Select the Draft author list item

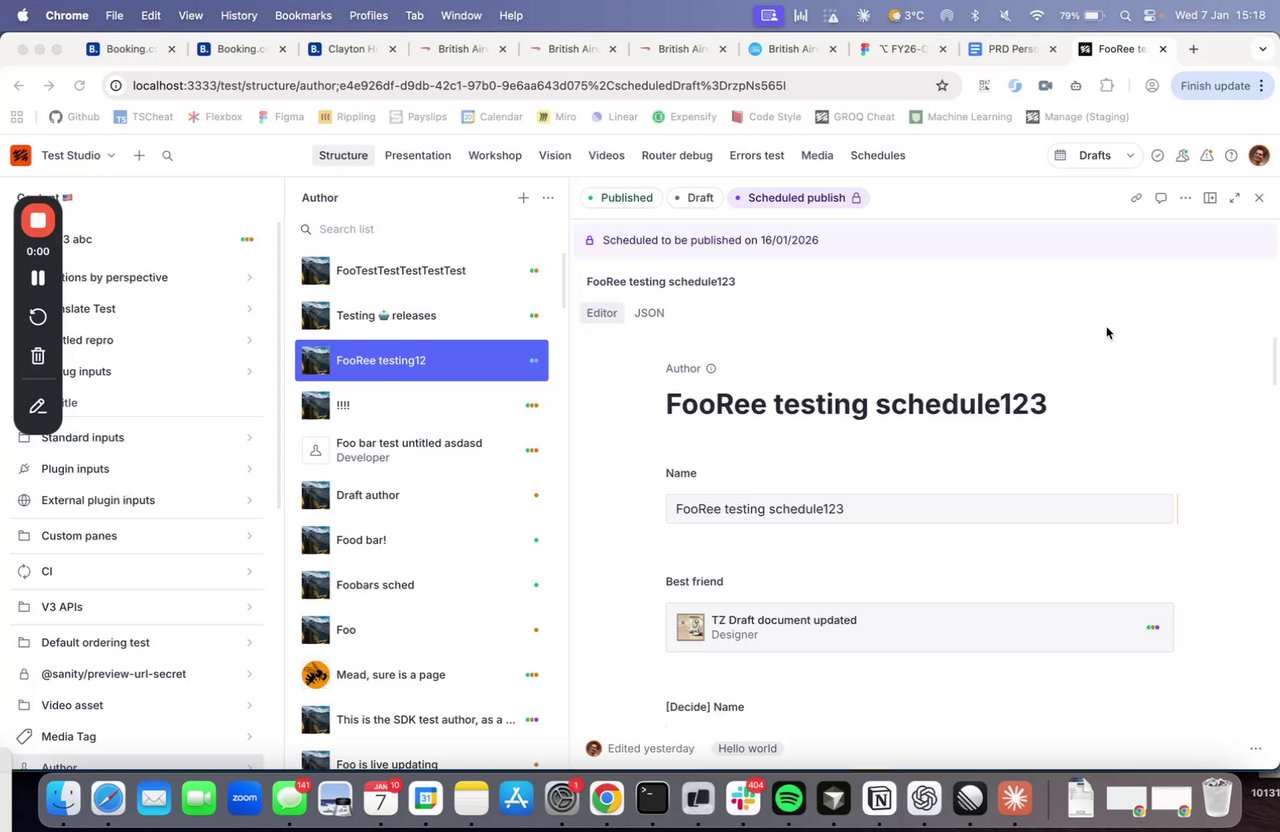pyautogui.click(x=422, y=495)
